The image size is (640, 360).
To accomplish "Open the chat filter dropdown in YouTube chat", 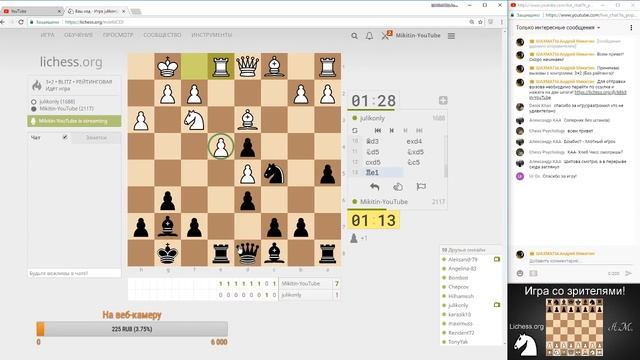I will pyautogui.click(x=558, y=28).
